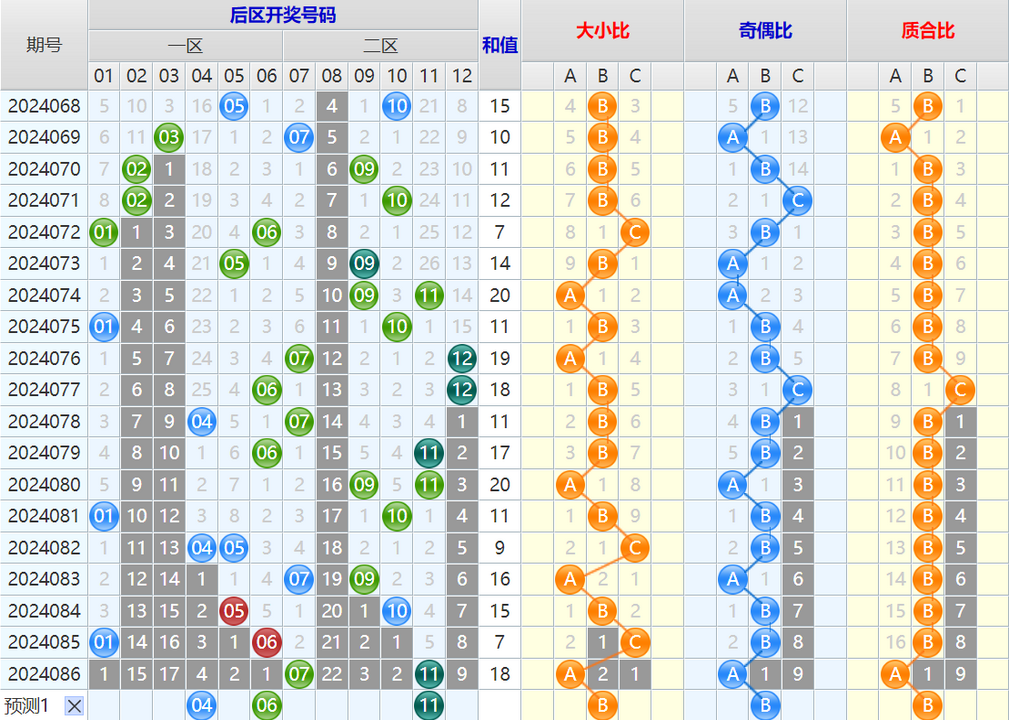Image resolution: width=1009 pixels, height=720 pixels.
Task: Click orange A ball of 质合比 in row 2024069
Action: [x=895, y=137]
